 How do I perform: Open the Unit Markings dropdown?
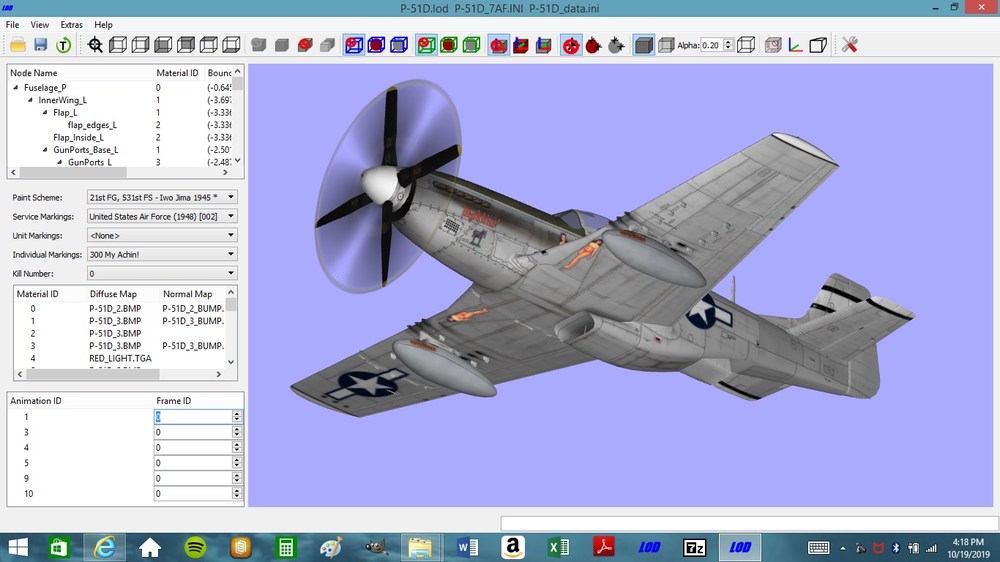(162, 235)
